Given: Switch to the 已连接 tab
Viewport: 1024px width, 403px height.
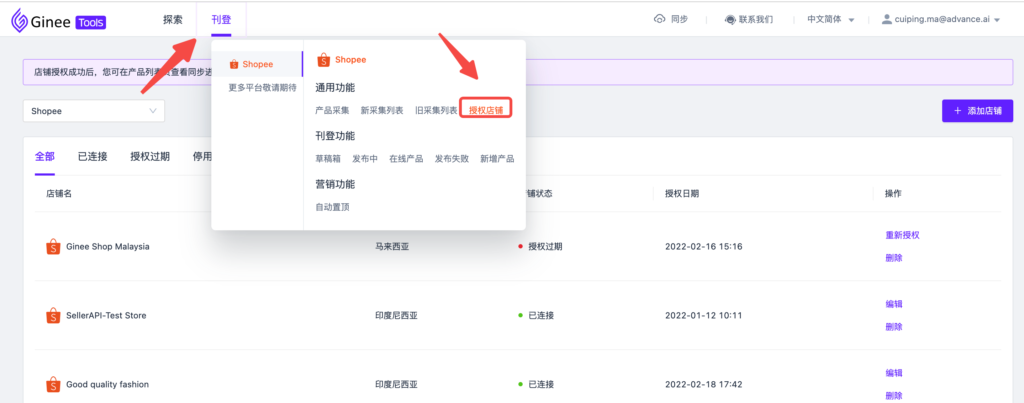Looking at the screenshot, I should 92,157.
